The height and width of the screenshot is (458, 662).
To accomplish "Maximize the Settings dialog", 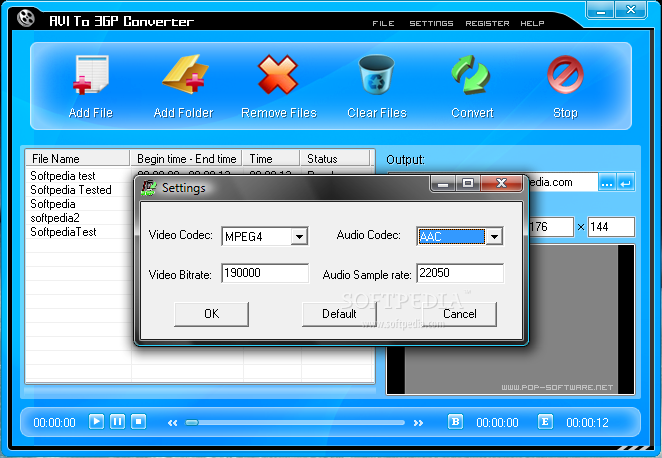I will click(x=468, y=183).
